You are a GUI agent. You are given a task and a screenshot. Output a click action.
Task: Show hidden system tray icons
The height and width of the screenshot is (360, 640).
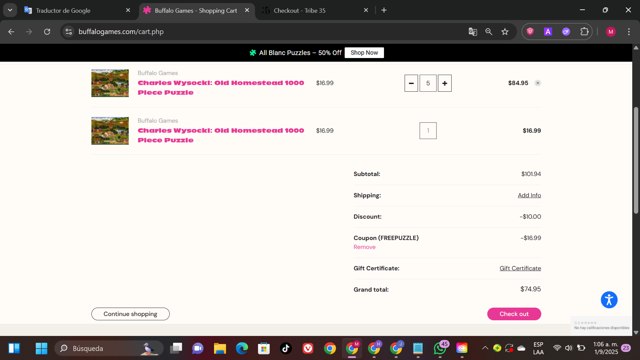(x=484, y=348)
